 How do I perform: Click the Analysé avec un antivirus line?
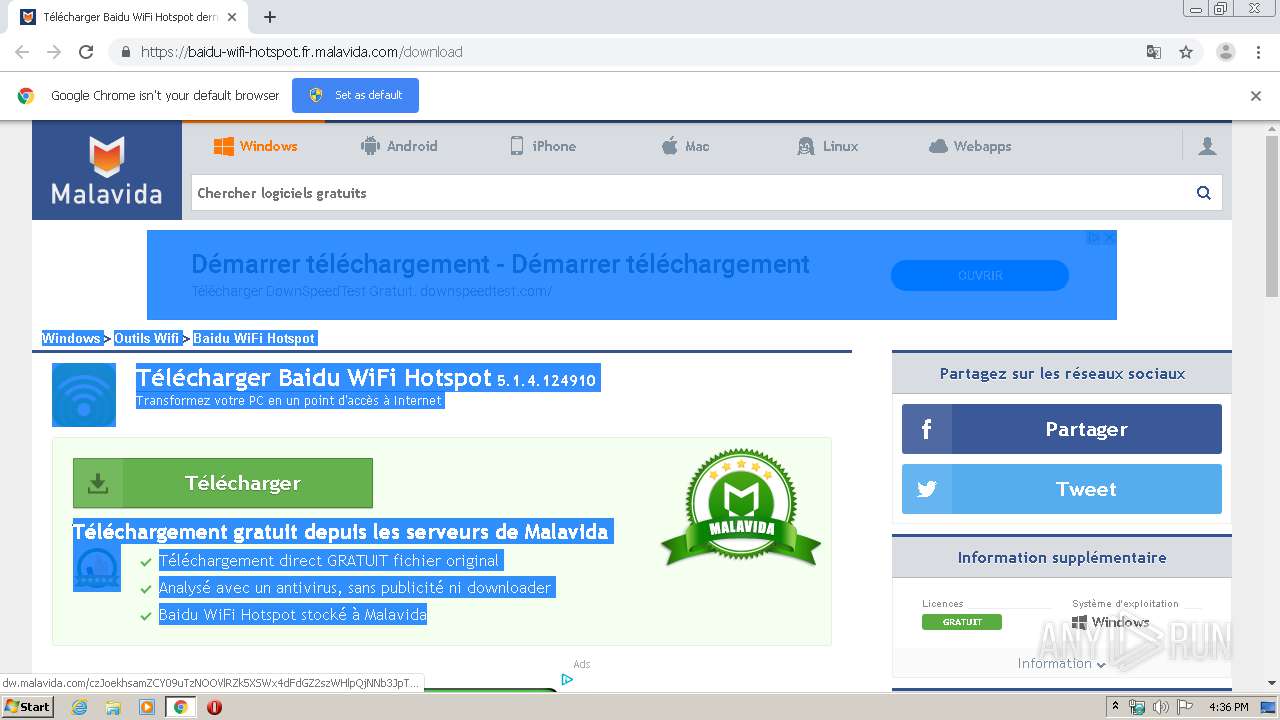(x=355, y=588)
